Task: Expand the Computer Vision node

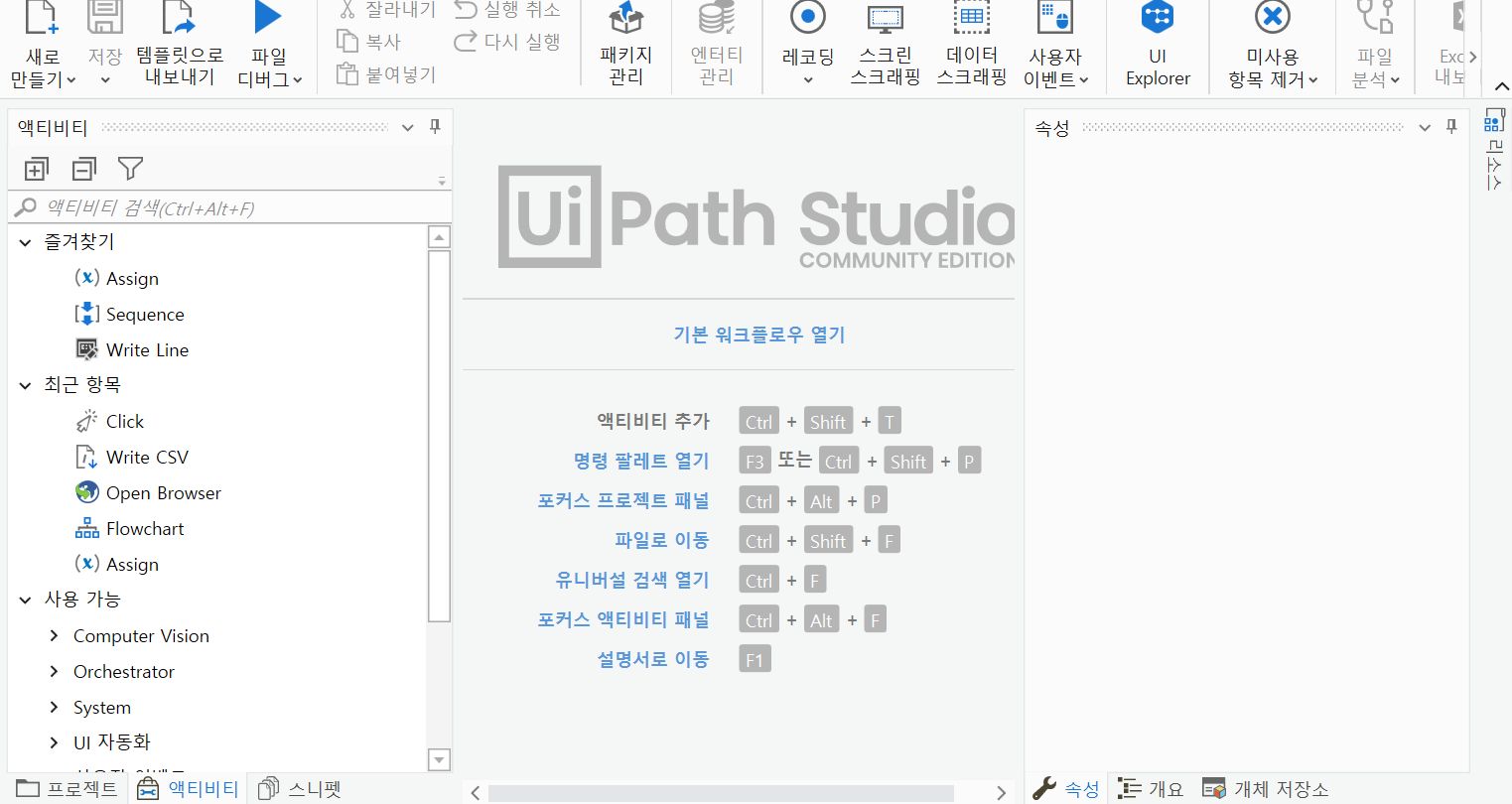Action: (54, 635)
